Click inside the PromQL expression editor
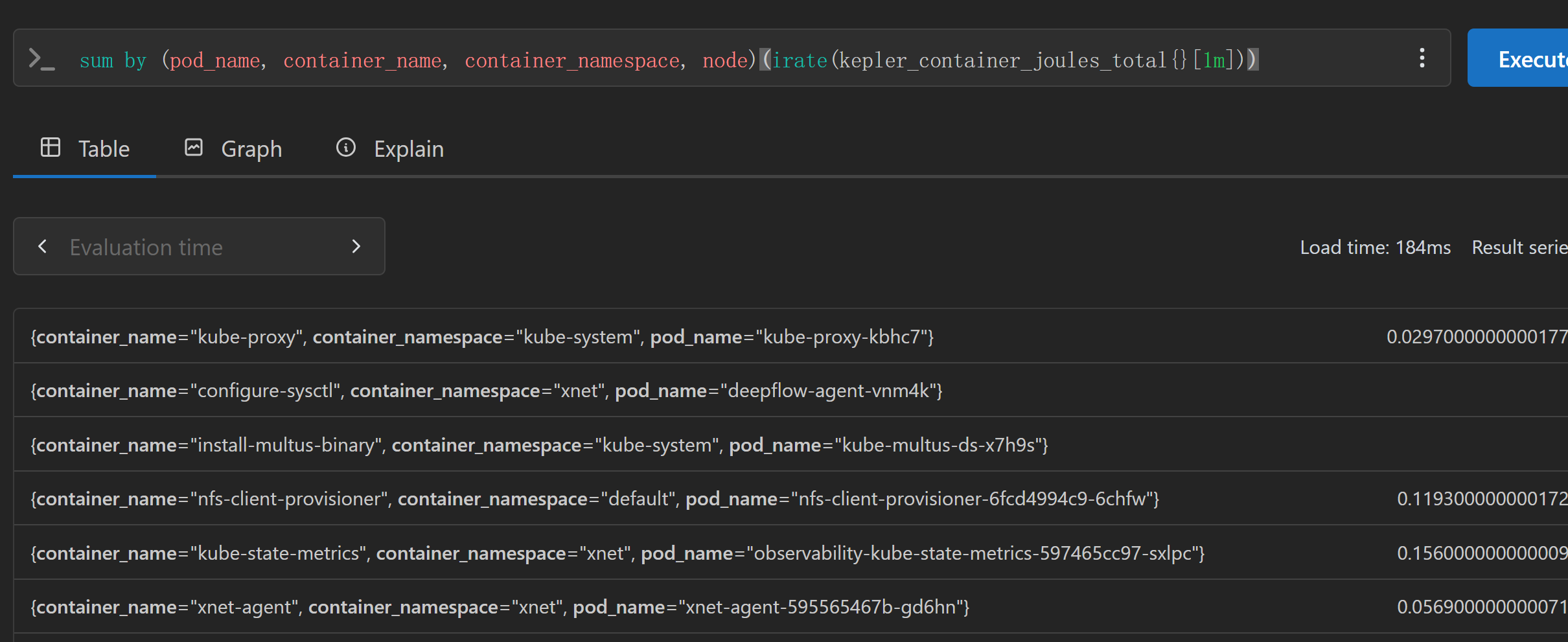The image size is (1568, 642). 732,58
